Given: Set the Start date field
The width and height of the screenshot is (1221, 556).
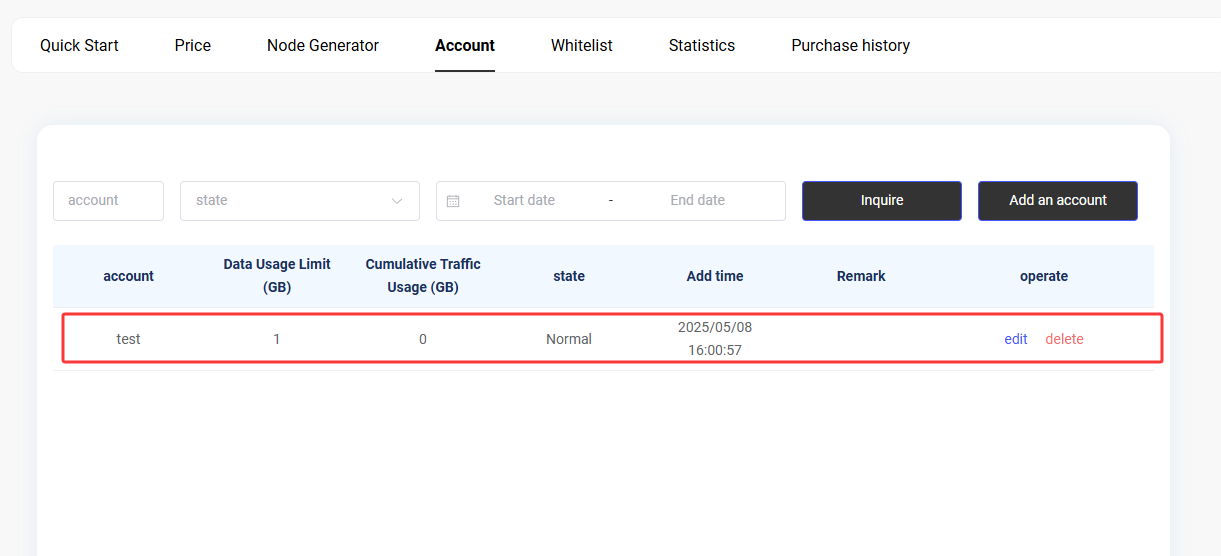Looking at the screenshot, I should (x=524, y=201).
